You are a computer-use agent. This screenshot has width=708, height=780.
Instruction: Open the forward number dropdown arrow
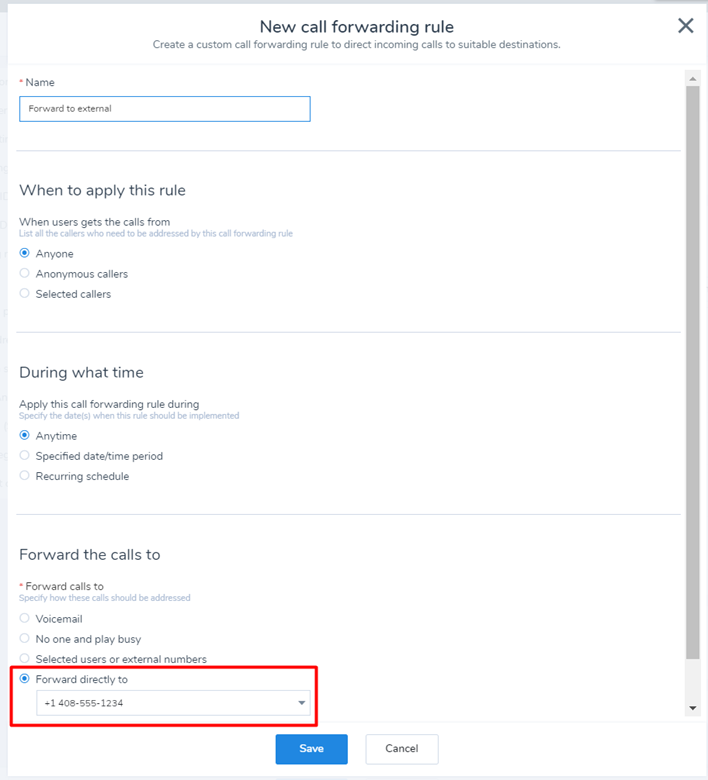click(302, 703)
